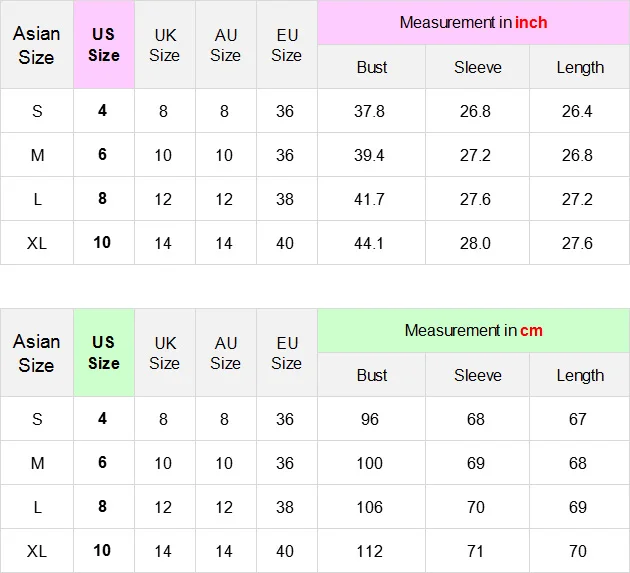Image resolution: width=630 pixels, height=573 pixels.
Task: Select the Bust value 112 in cm table
Action: click(x=371, y=551)
